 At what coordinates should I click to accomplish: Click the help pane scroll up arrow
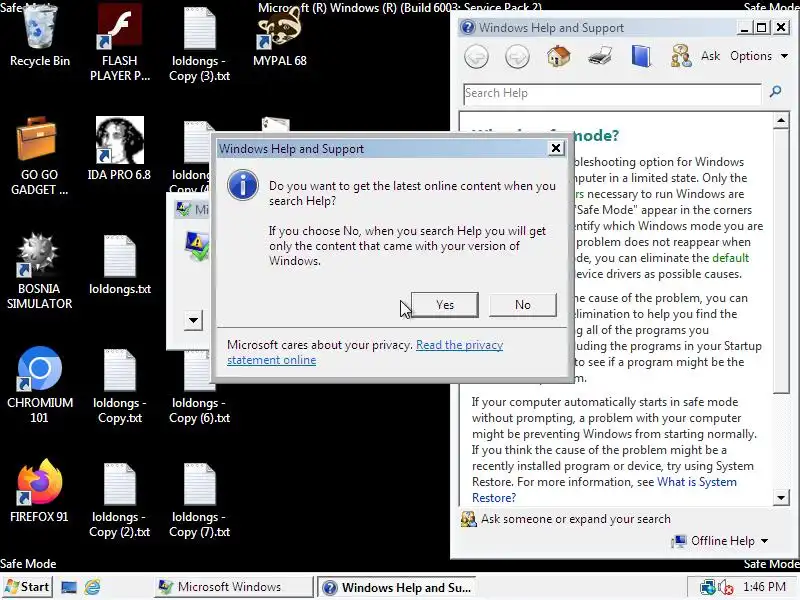[x=781, y=120]
